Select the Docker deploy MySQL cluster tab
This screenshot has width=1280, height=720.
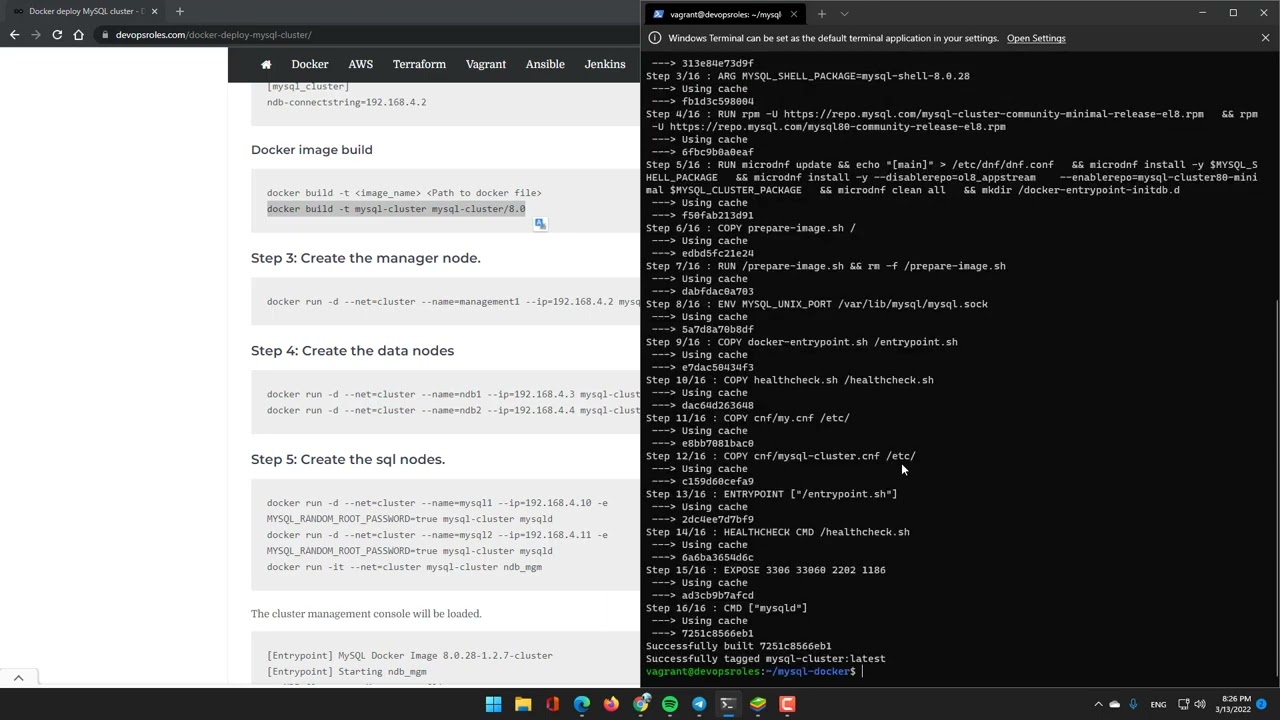(x=85, y=11)
